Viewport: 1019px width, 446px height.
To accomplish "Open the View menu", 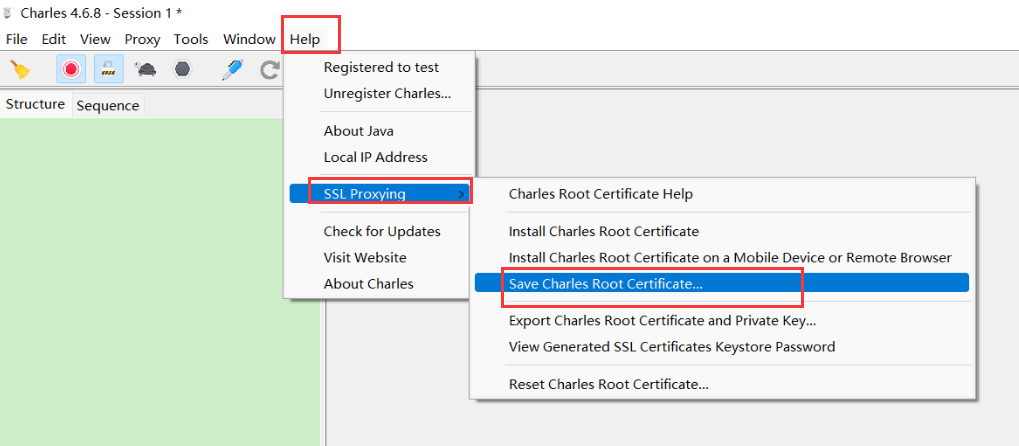I will click(95, 39).
